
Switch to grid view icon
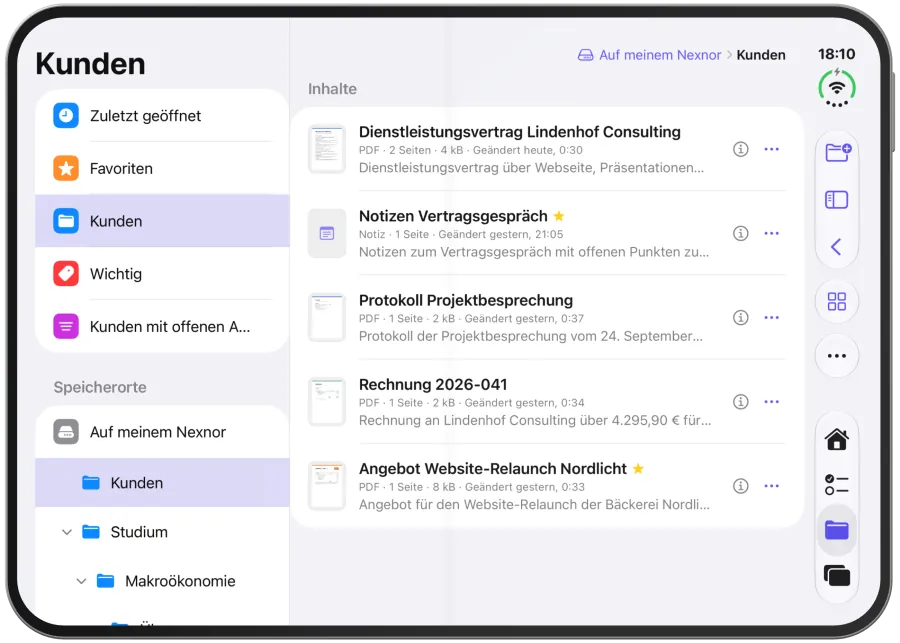[x=836, y=301]
